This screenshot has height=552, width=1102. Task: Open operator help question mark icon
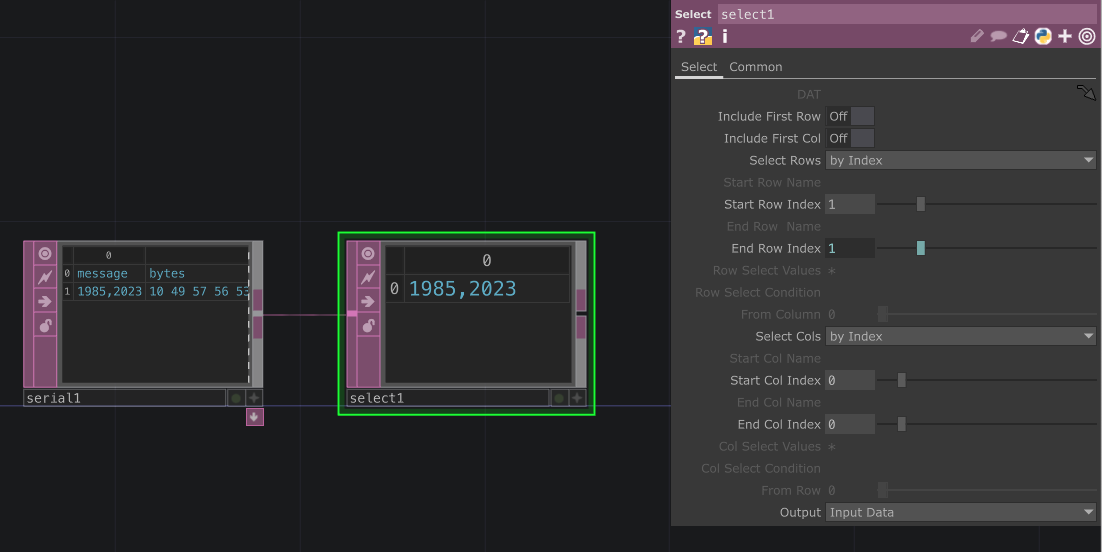681,37
